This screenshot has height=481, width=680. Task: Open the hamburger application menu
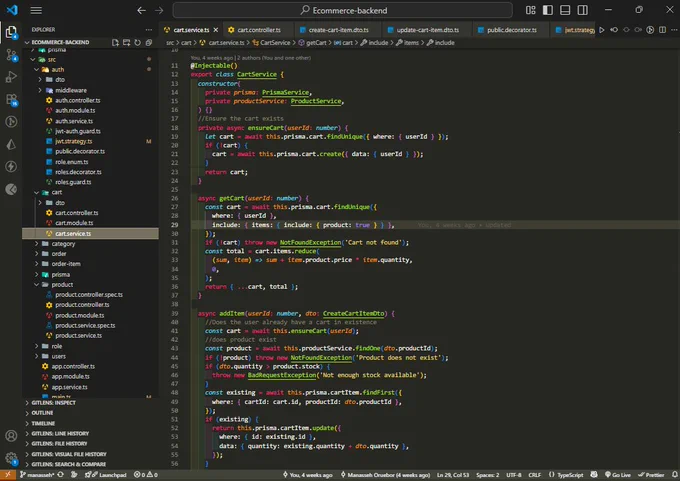click(x=36, y=10)
